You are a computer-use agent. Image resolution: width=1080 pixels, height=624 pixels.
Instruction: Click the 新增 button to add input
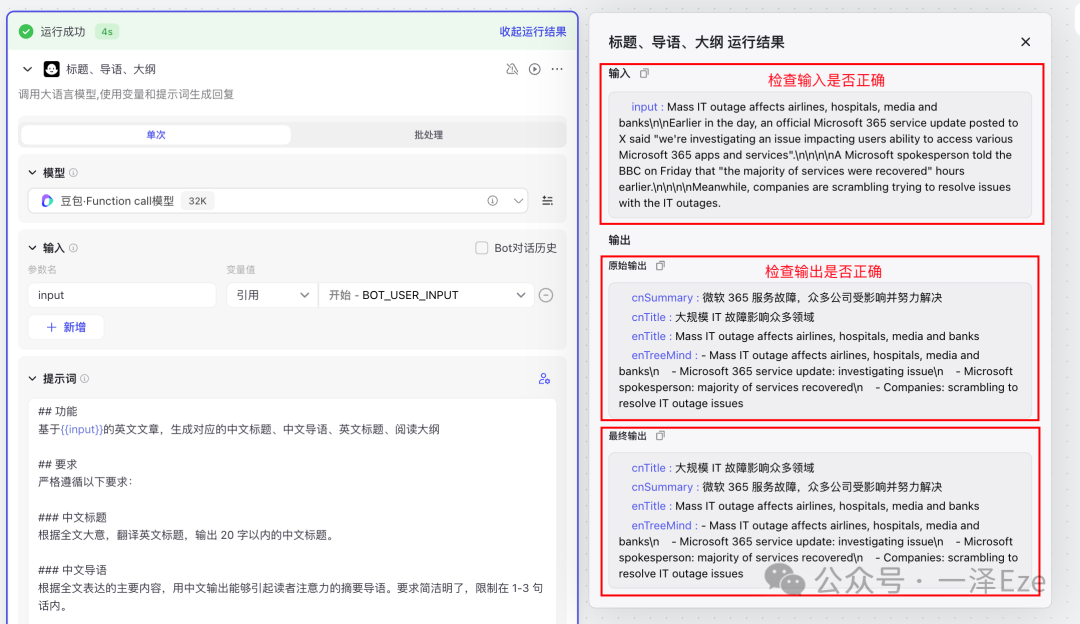pyautogui.click(x=66, y=327)
